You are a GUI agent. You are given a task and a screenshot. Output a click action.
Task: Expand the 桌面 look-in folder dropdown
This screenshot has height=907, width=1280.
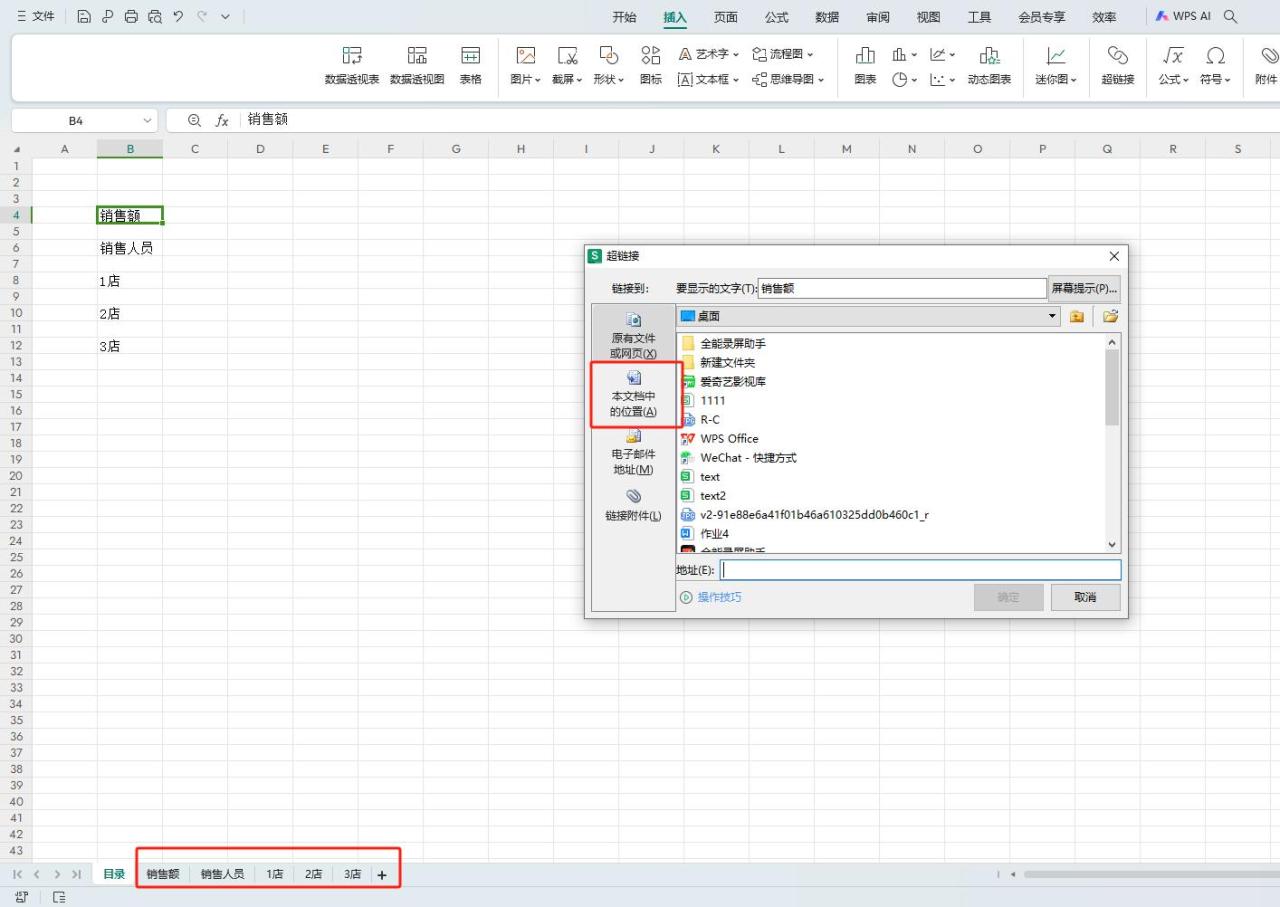(x=1052, y=316)
